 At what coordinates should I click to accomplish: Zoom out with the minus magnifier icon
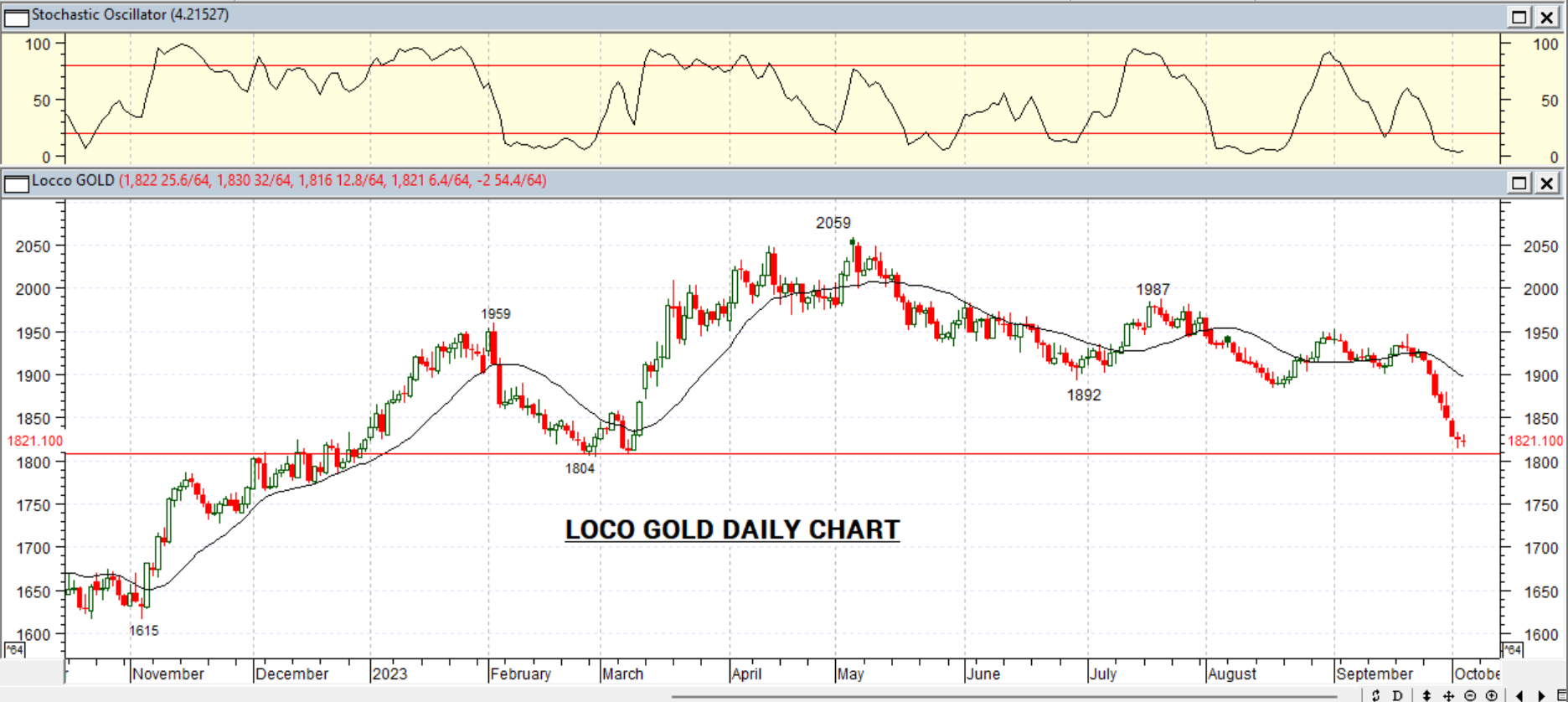coord(1470,695)
